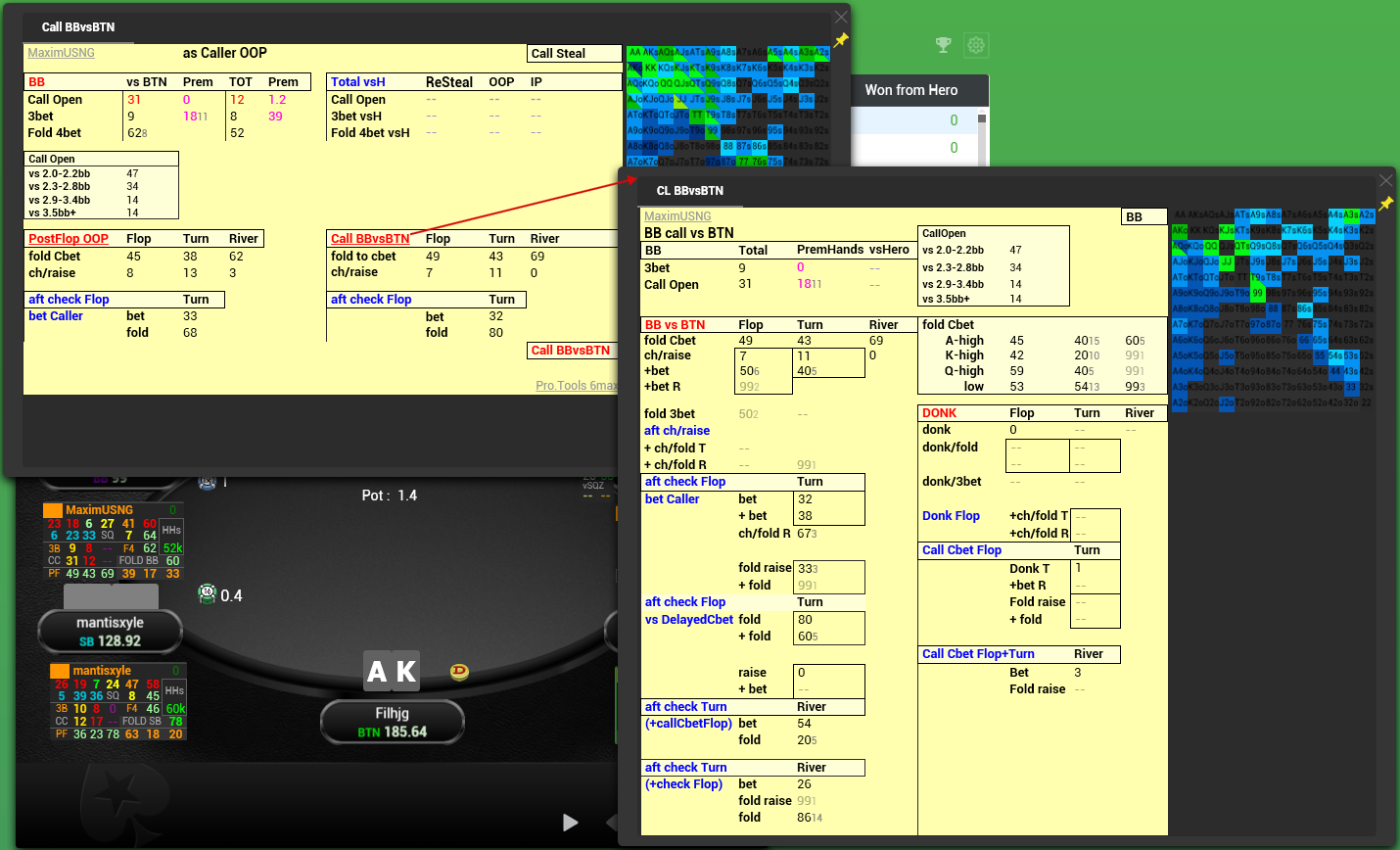Click the trophy icon near top right
The image size is (1400, 850).
(943, 45)
